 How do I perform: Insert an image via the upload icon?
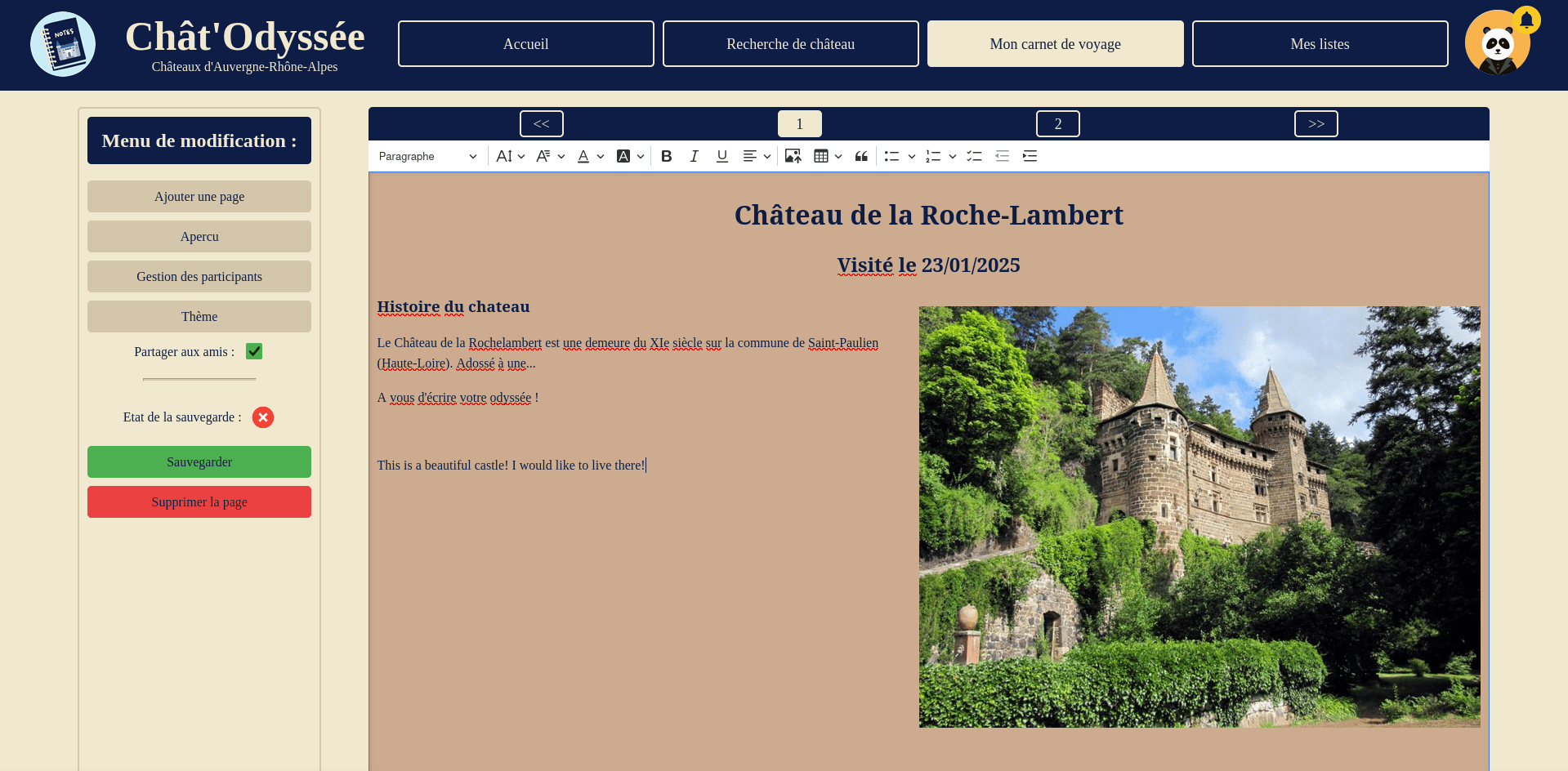point(792,156)
